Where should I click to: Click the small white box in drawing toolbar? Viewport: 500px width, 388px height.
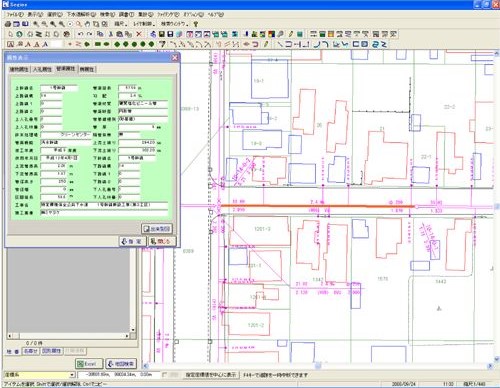click(57, 44)
